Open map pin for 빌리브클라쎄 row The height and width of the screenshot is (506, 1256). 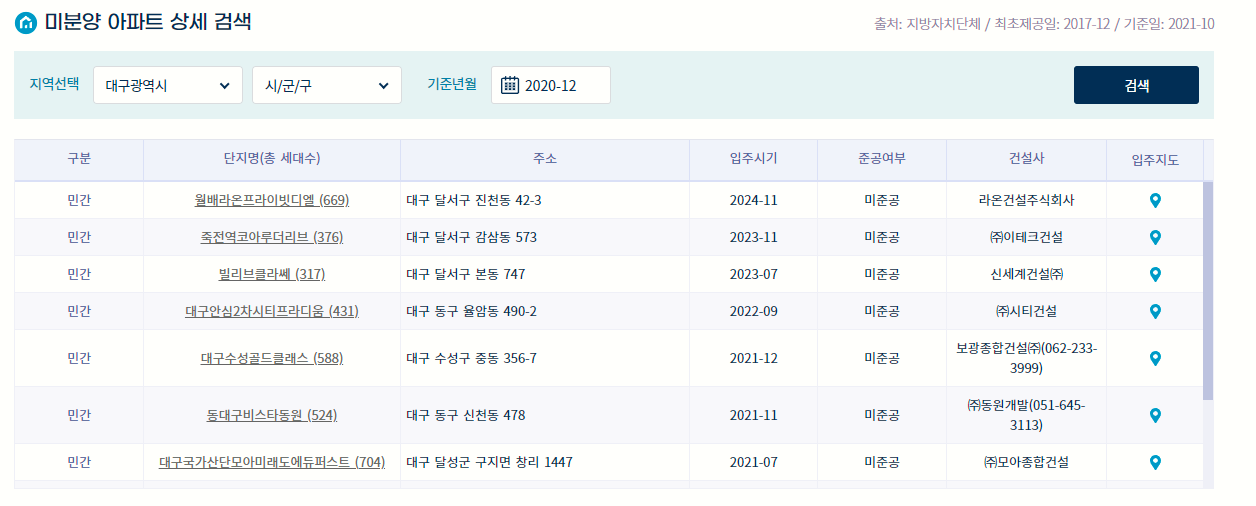1155,274
